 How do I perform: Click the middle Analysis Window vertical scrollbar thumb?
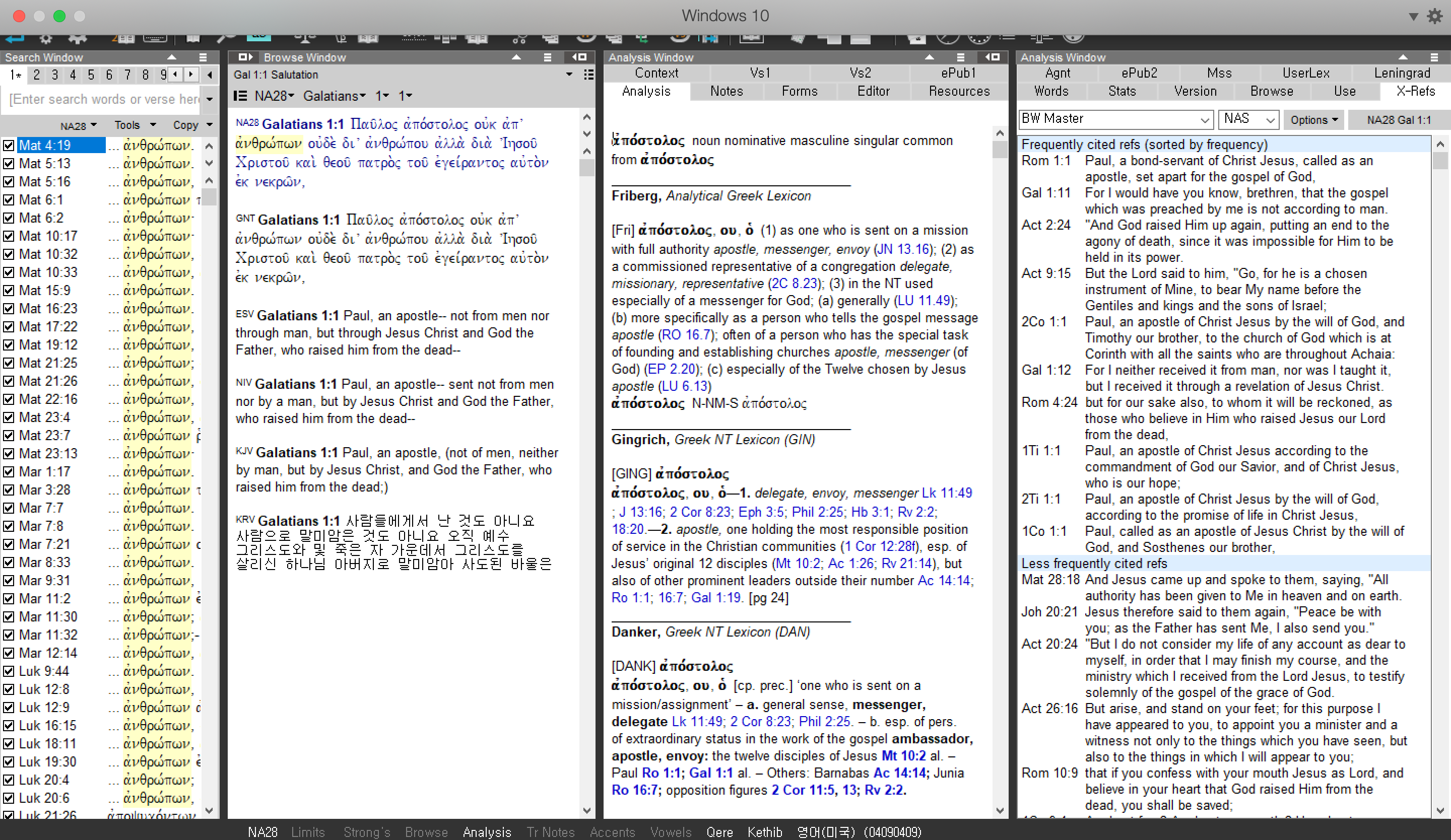pyautogui.click(x=1000, y=150)
